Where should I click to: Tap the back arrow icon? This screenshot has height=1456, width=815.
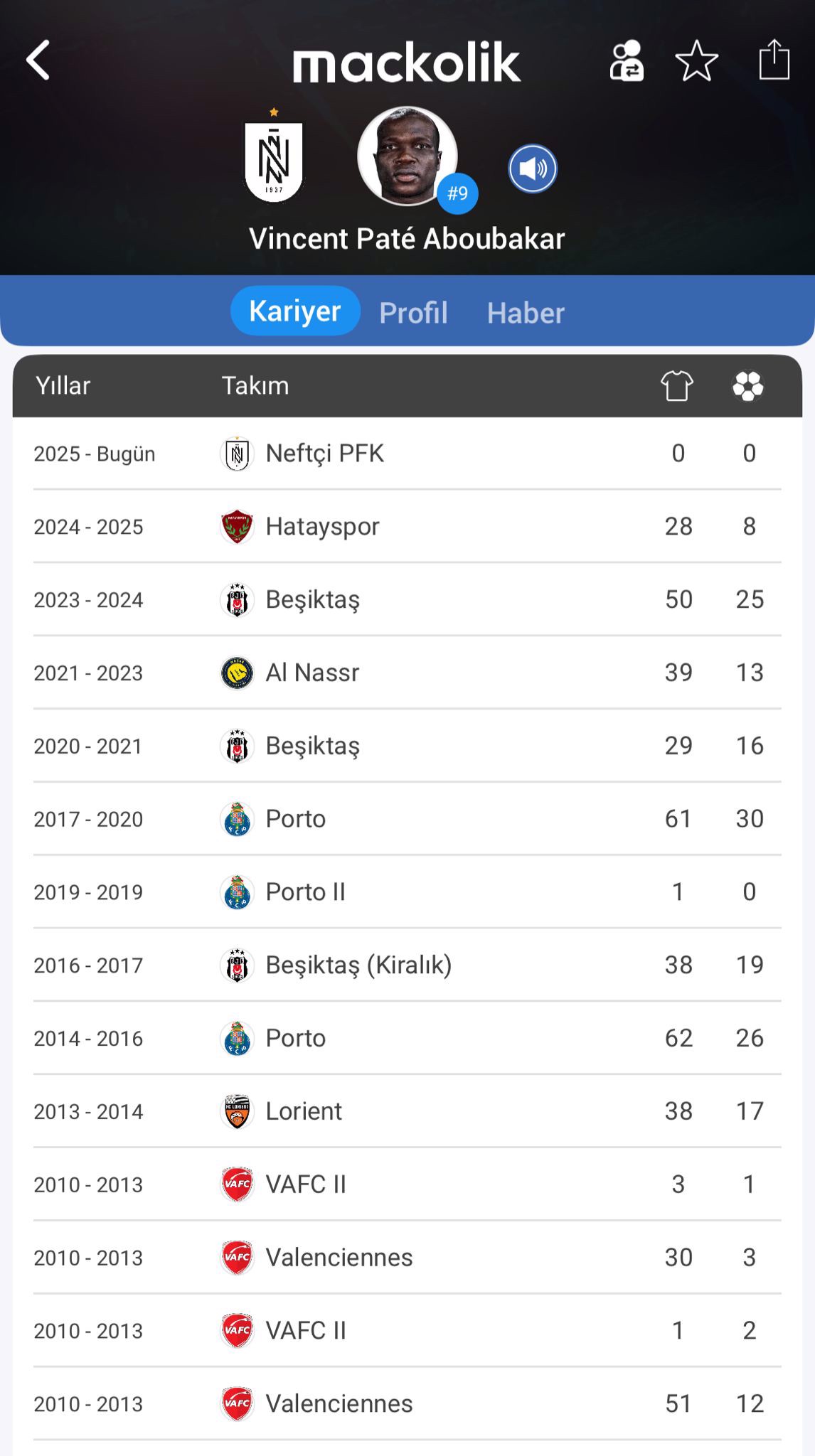(38, 60)
